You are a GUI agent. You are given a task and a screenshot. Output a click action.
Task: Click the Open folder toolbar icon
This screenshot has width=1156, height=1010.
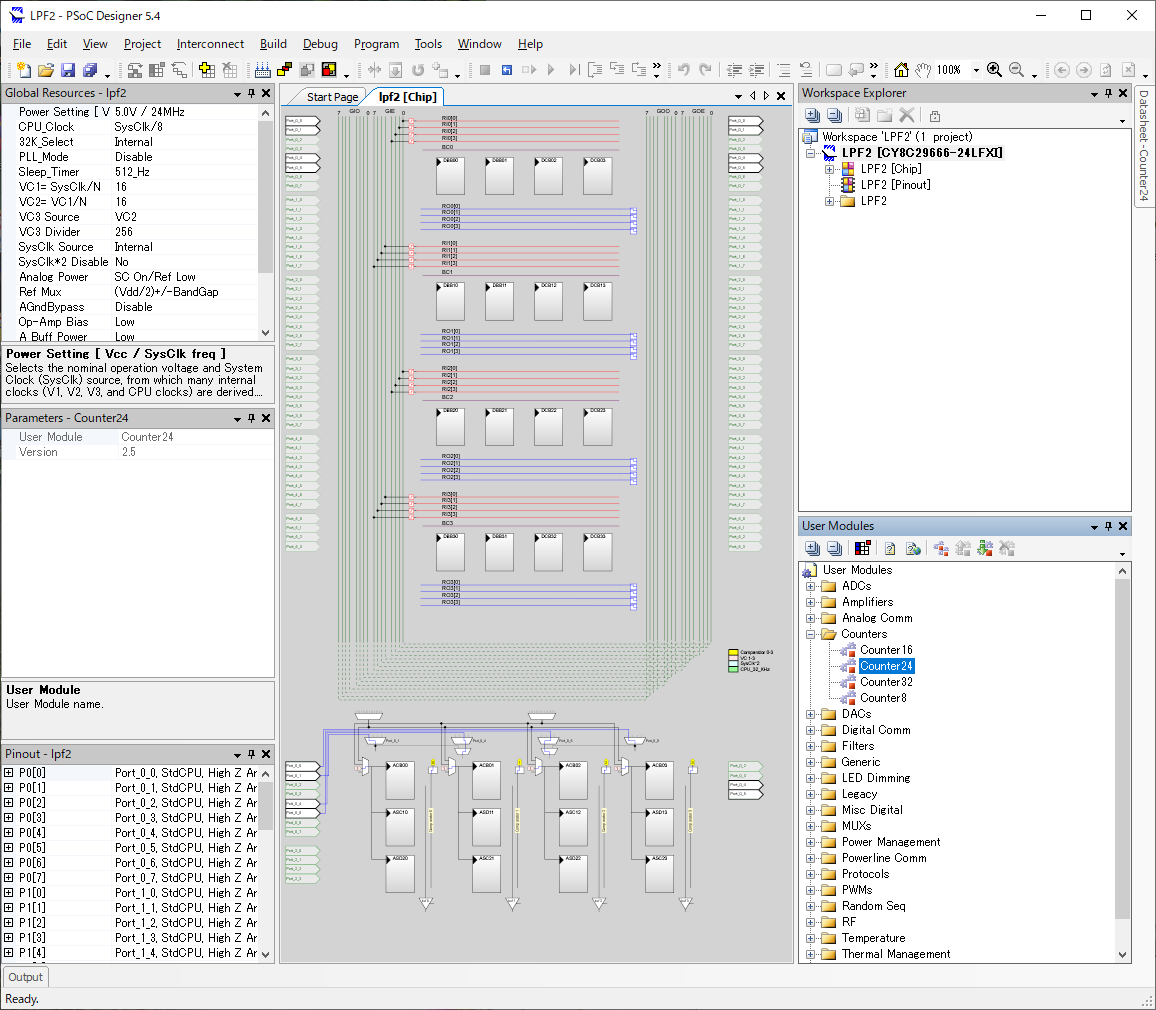(x=46, y=70)
